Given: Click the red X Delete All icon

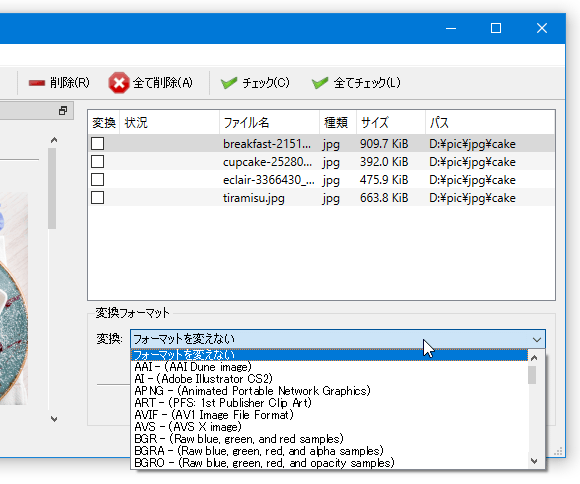Looking at the screenshot, I should pos(119,83).
